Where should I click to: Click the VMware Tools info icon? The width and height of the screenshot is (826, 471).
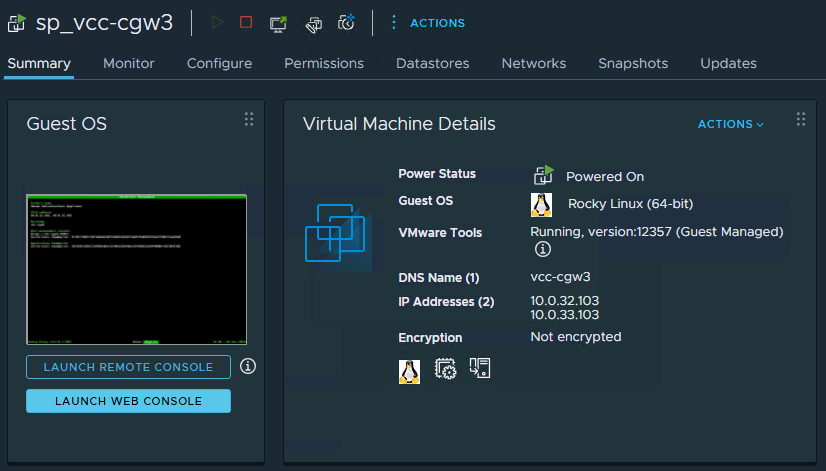[543, 249]
